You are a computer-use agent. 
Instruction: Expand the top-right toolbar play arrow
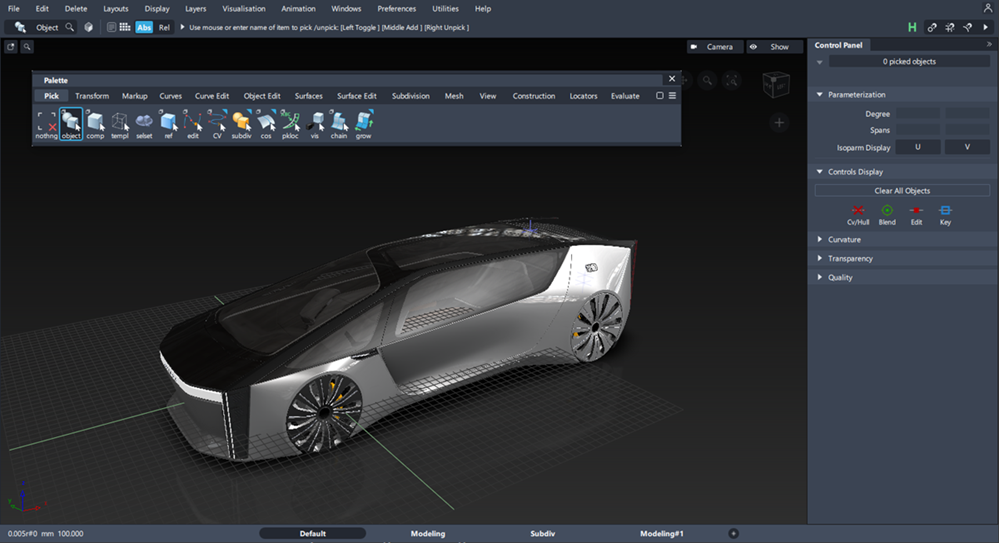pyautogui.click(x=986, y=27)
